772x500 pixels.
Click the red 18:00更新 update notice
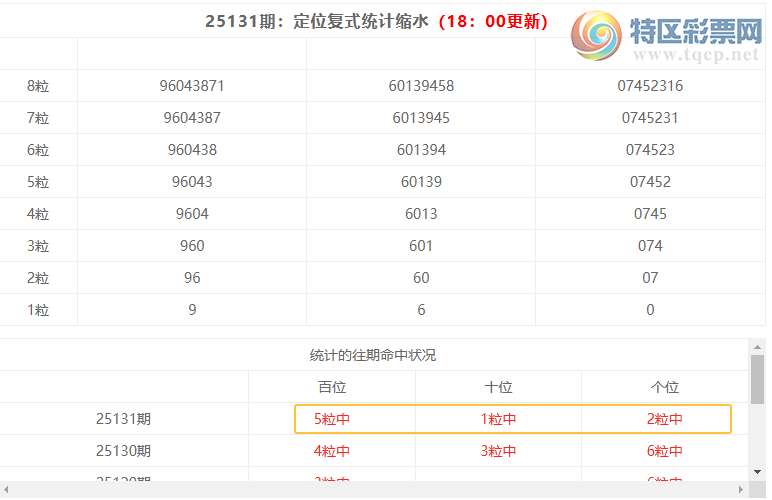click(493, 21)
